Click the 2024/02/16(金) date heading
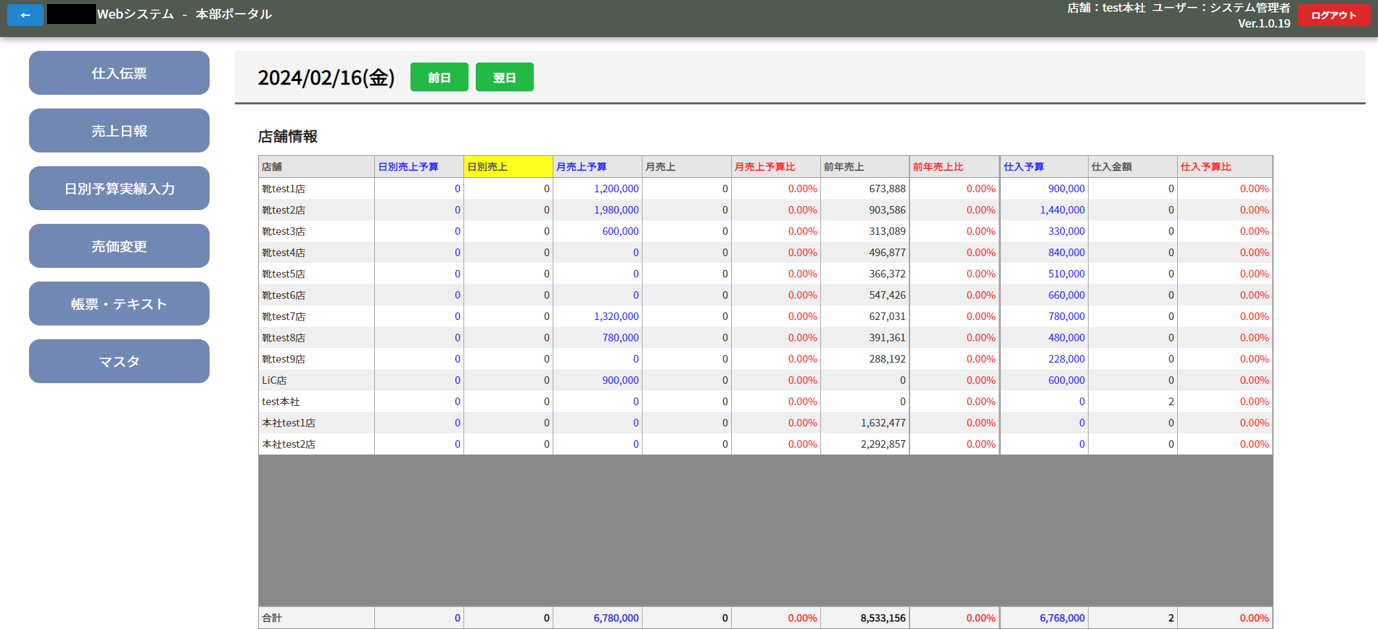This screenshot has height=629, width=1378. [326, 77]
